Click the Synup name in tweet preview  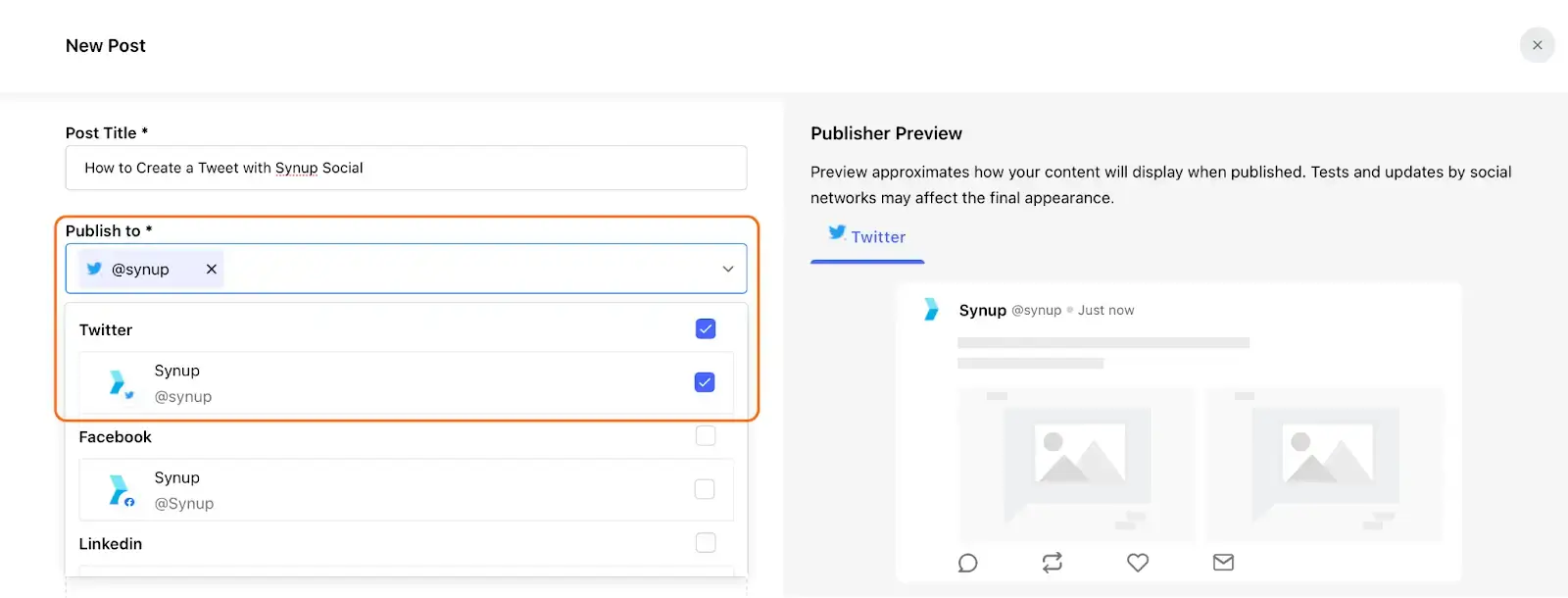coord(983,311)
